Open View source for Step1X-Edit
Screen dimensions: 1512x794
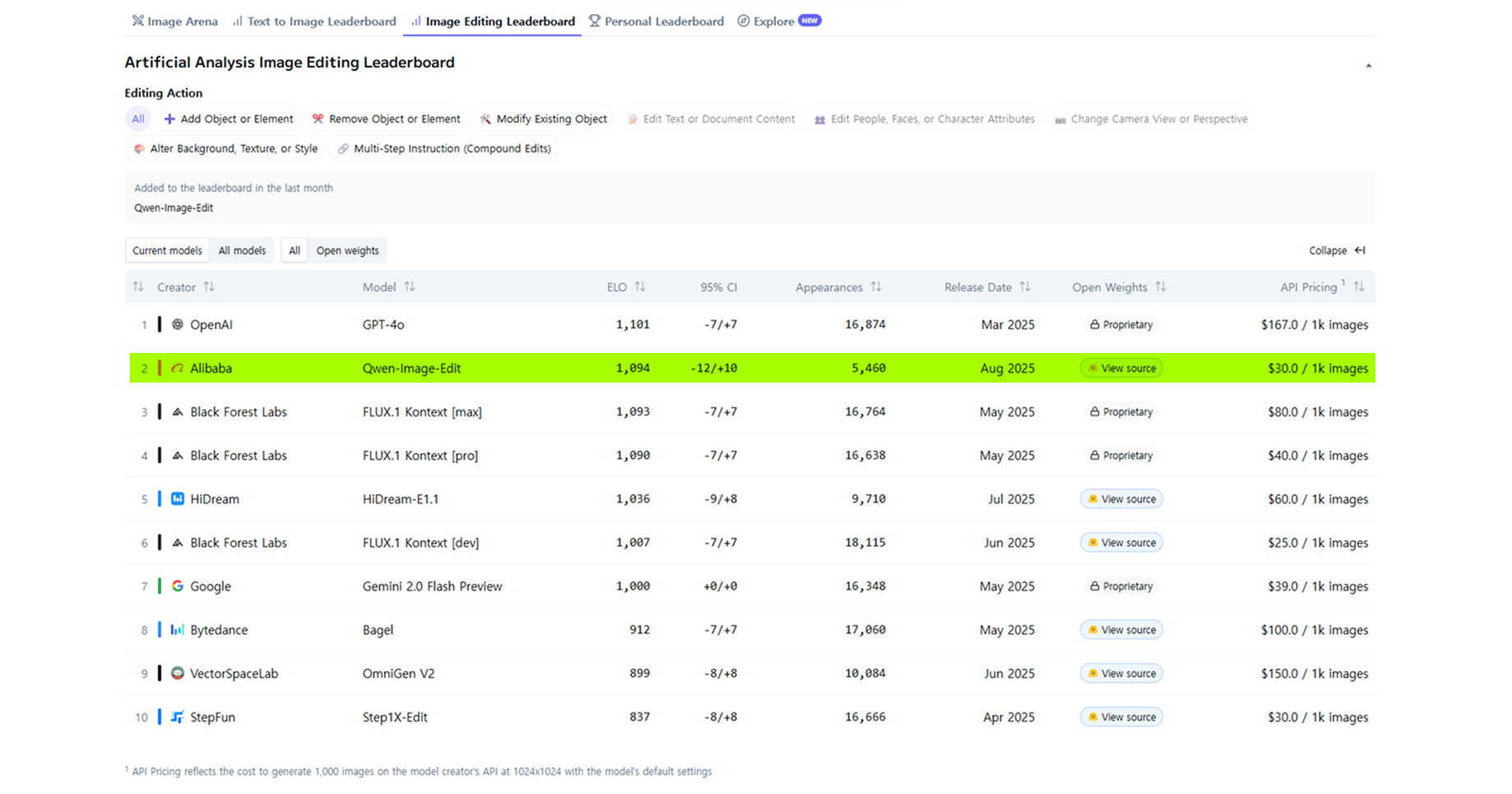coord(1121,717)
